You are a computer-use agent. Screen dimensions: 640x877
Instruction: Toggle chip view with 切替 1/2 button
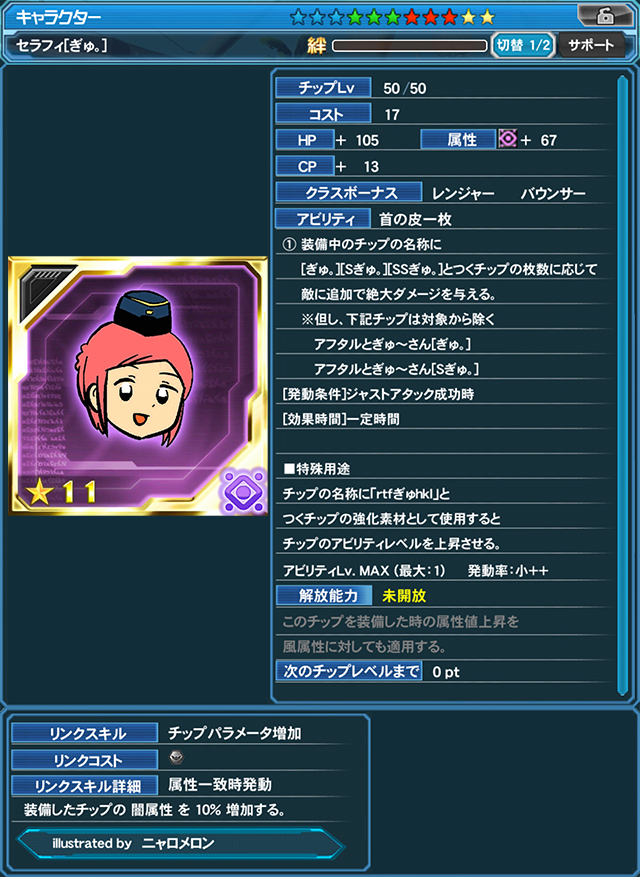pos(523,46)
